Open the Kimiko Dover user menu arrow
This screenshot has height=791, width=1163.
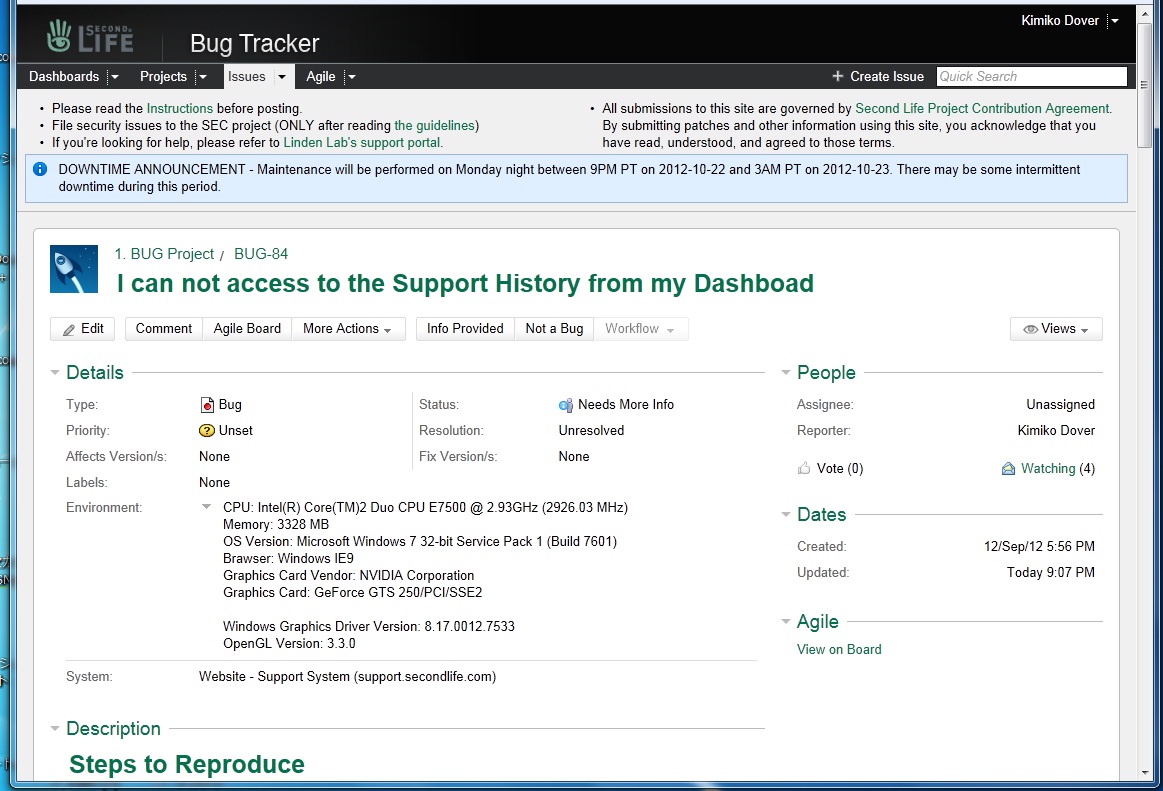coord(1114,21)
